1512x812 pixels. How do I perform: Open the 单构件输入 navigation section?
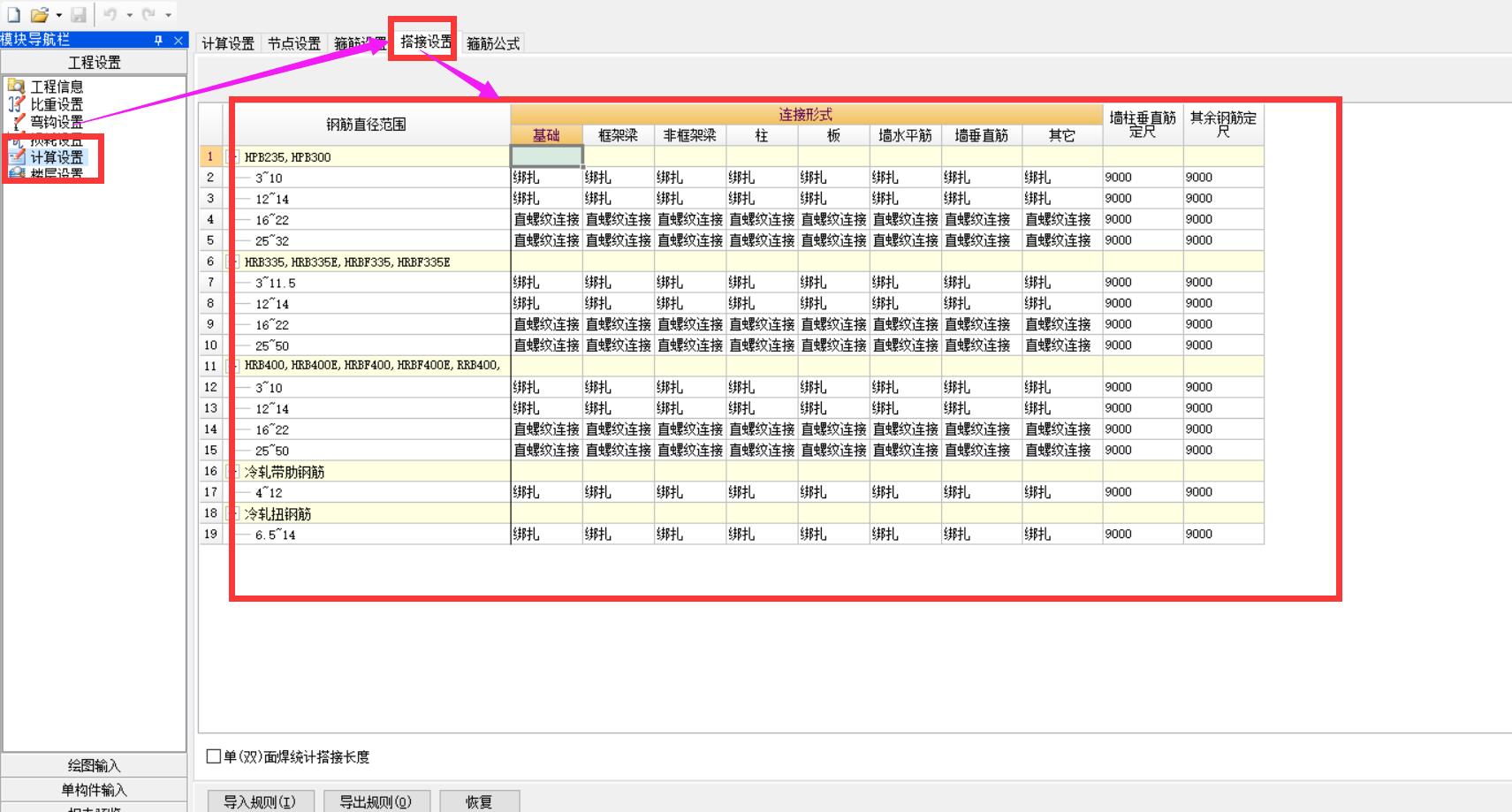[95, 789]
